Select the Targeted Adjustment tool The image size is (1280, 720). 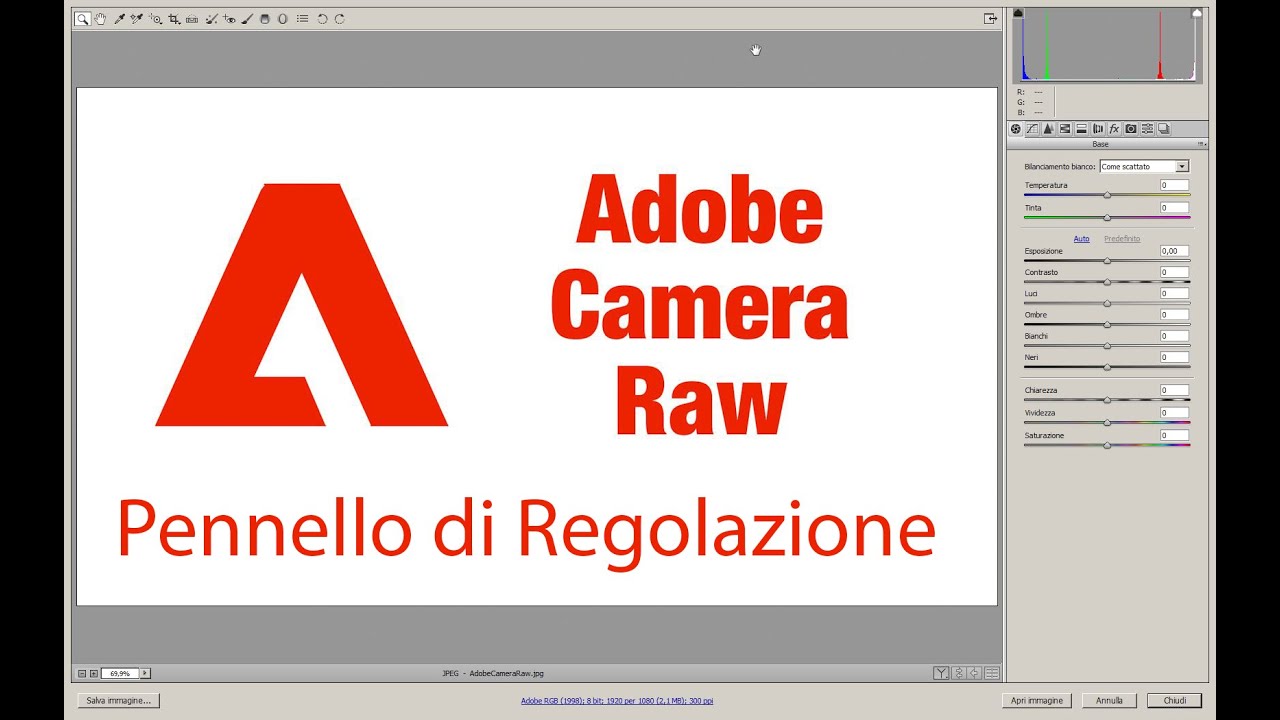pyautogui.click(x=156, y=19)
